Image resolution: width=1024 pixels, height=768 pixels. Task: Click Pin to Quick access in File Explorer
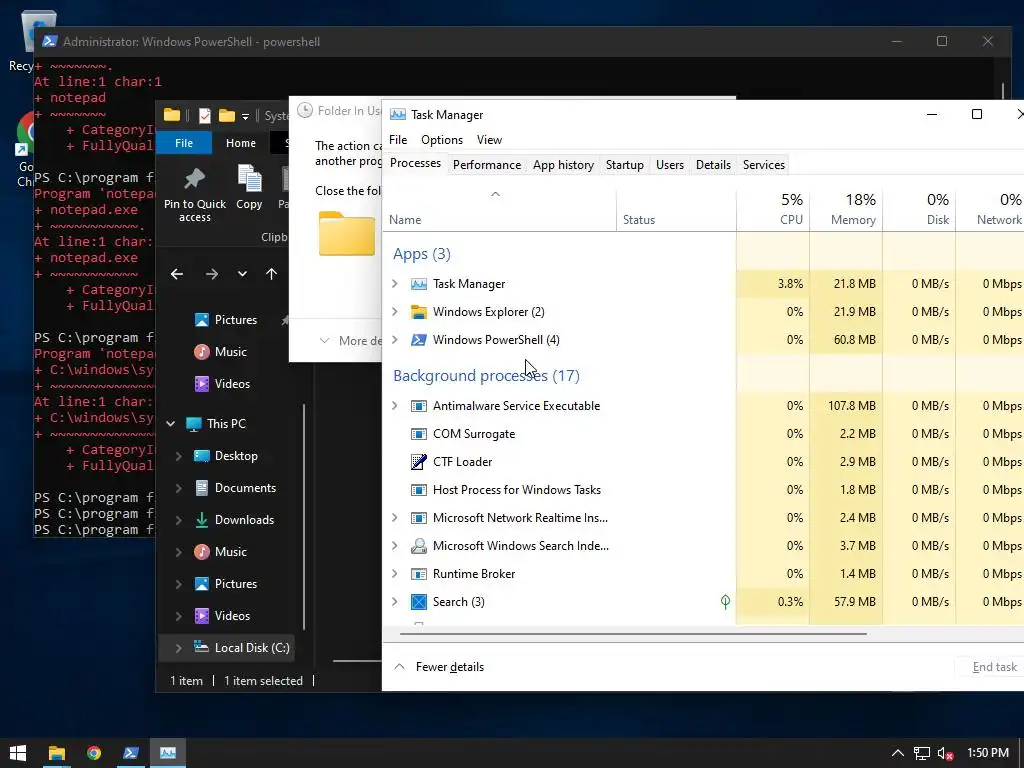pyautogui.click(x=195, y=195)
